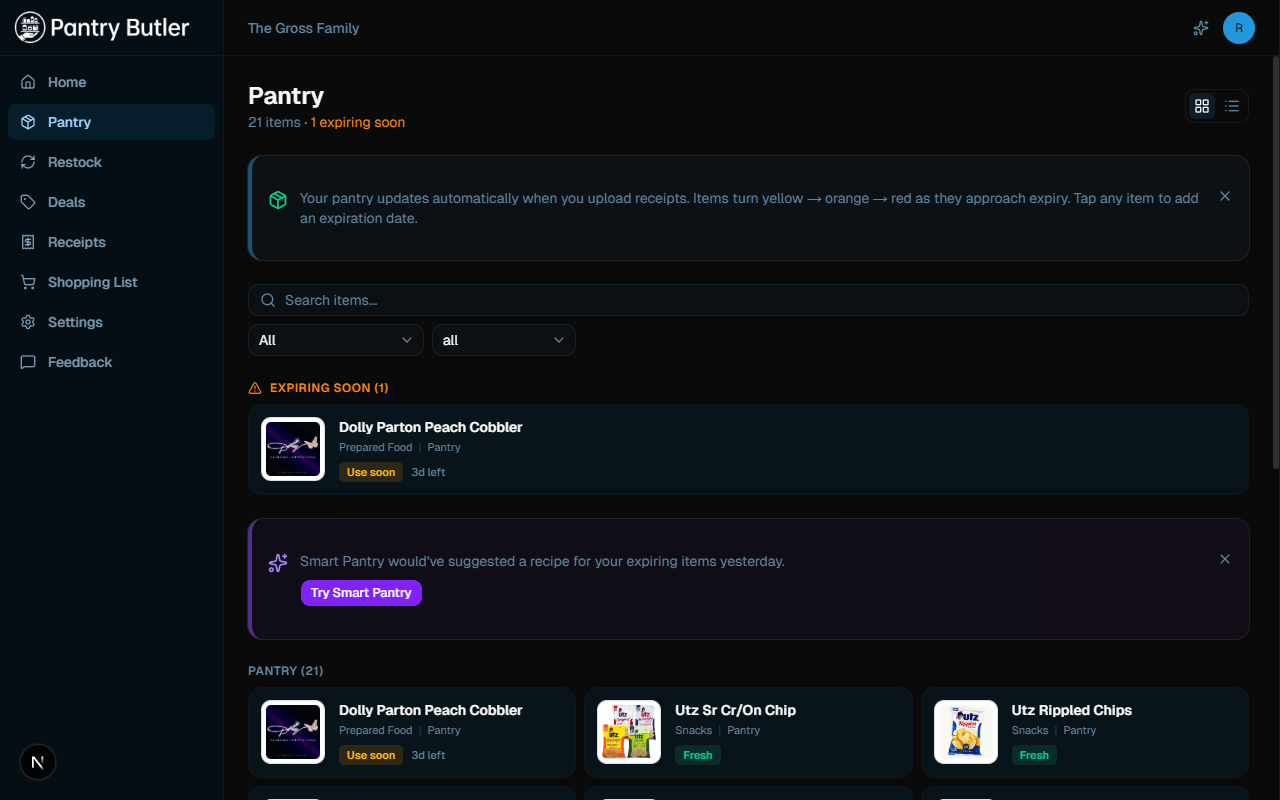Switch to list view layout
Screen dimensions: 1280x800
click(1232, 105)
